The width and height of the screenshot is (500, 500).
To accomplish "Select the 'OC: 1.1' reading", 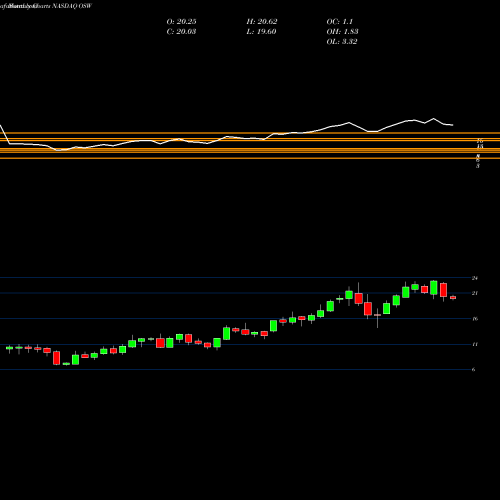I will tap(340, 22).
